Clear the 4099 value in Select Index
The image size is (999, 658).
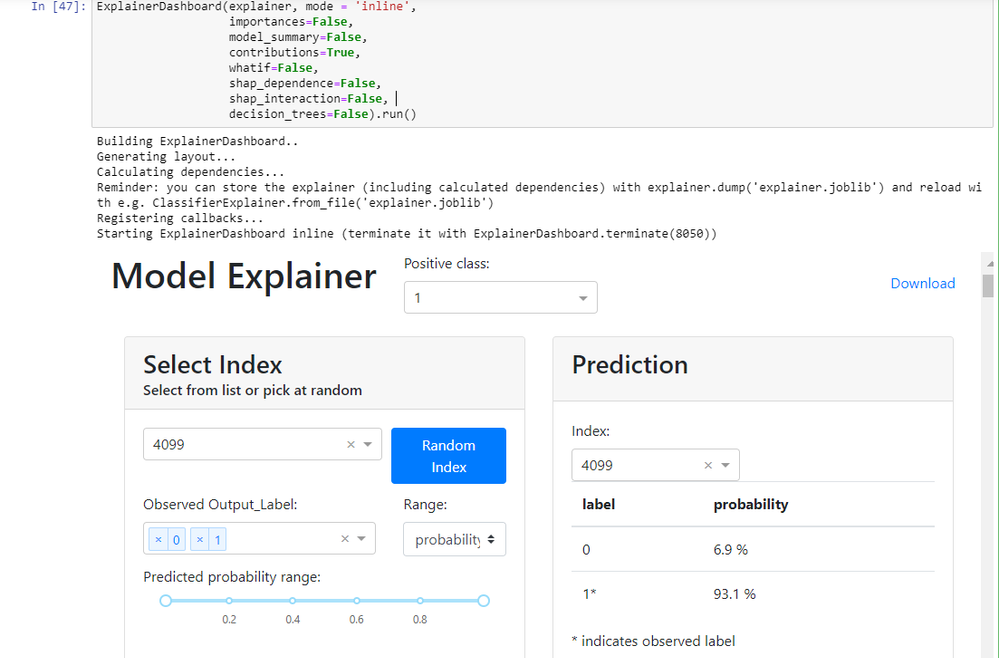click(351, 445)
